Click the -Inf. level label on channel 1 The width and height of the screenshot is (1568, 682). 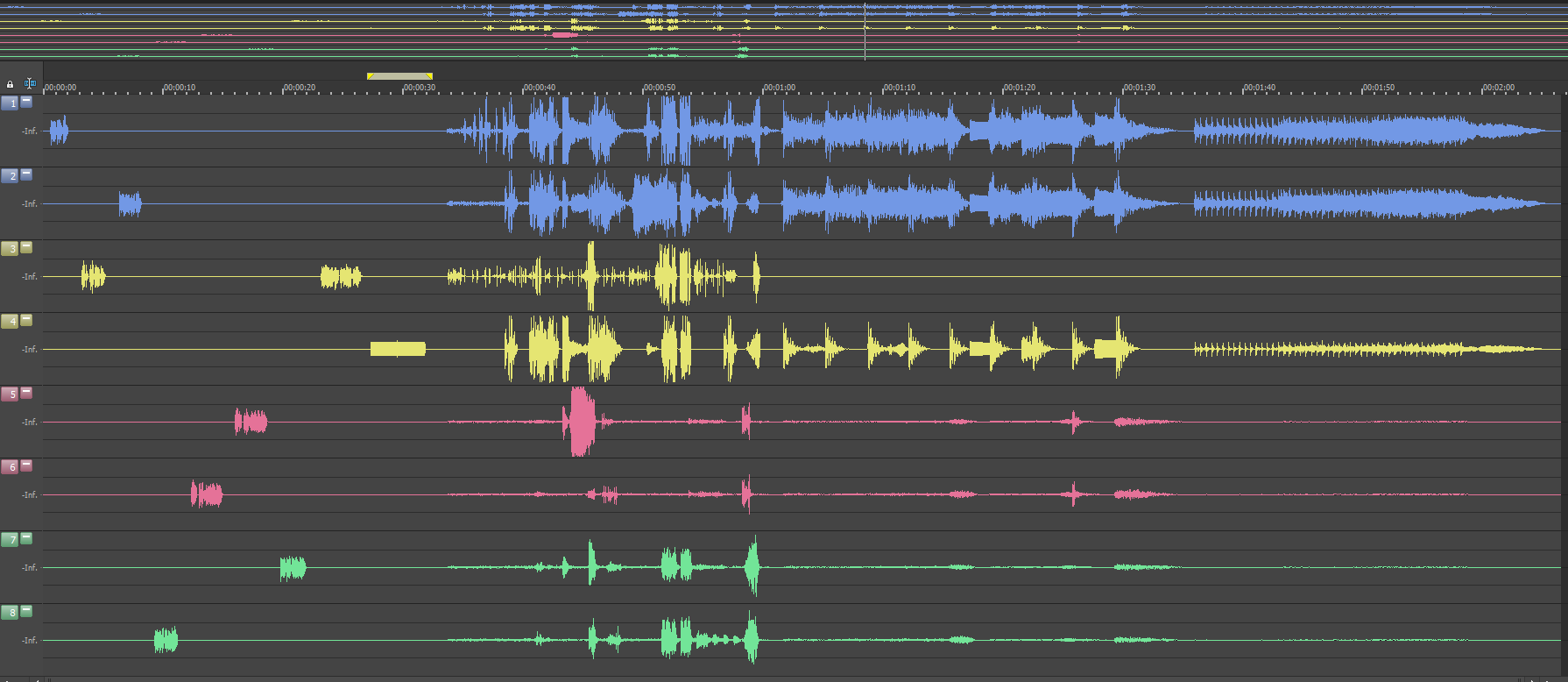click(x=30, y=131)
